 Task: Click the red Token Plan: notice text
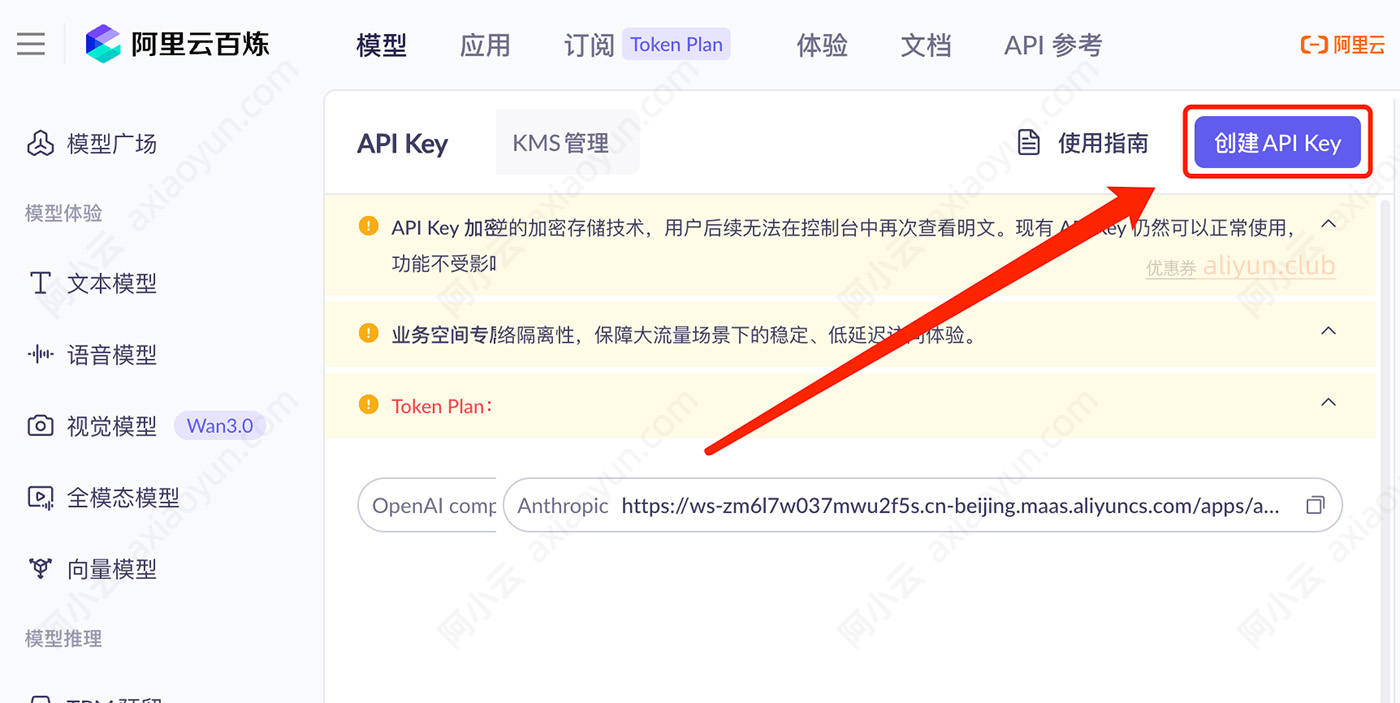pos(441,406)
